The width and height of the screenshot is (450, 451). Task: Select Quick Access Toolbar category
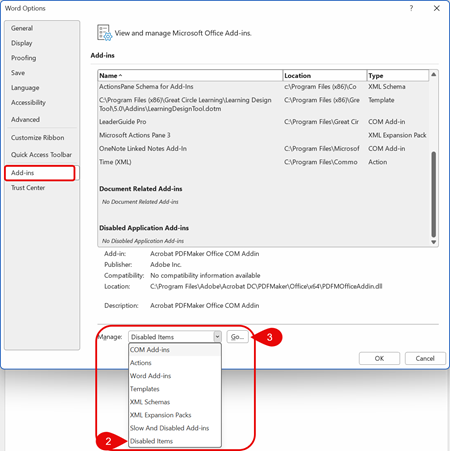[x=41, y=154]
